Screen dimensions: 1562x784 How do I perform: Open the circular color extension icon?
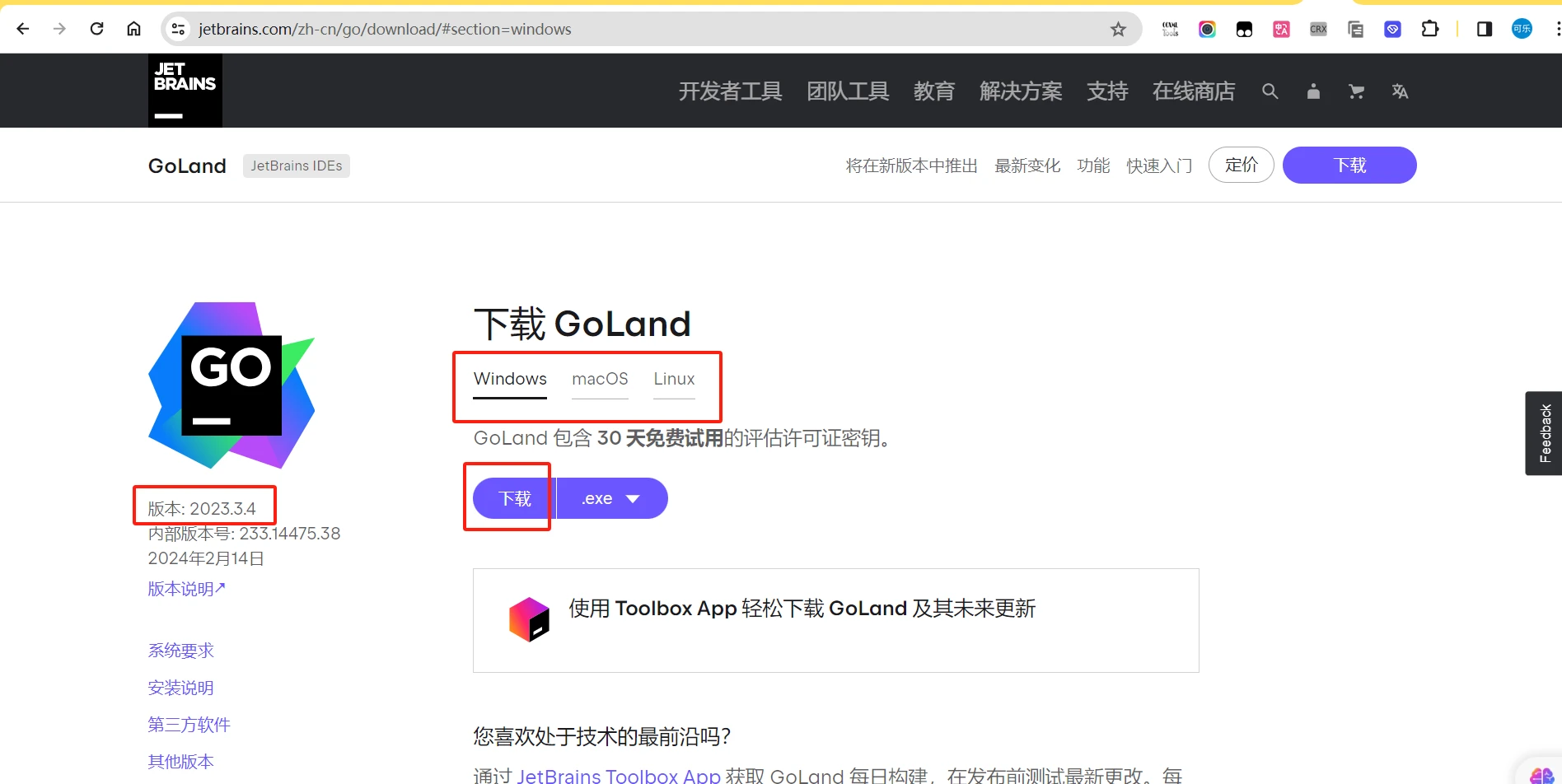(x=1207, y=29)
